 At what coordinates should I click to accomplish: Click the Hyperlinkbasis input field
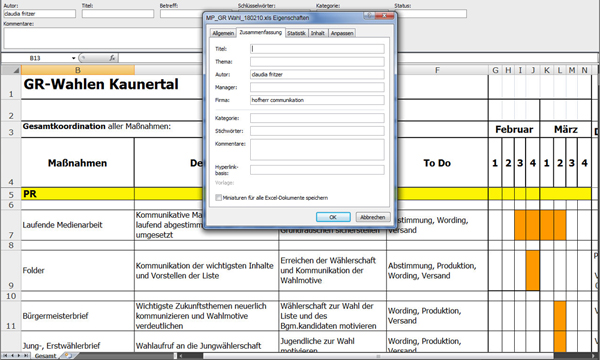point(317,170)
